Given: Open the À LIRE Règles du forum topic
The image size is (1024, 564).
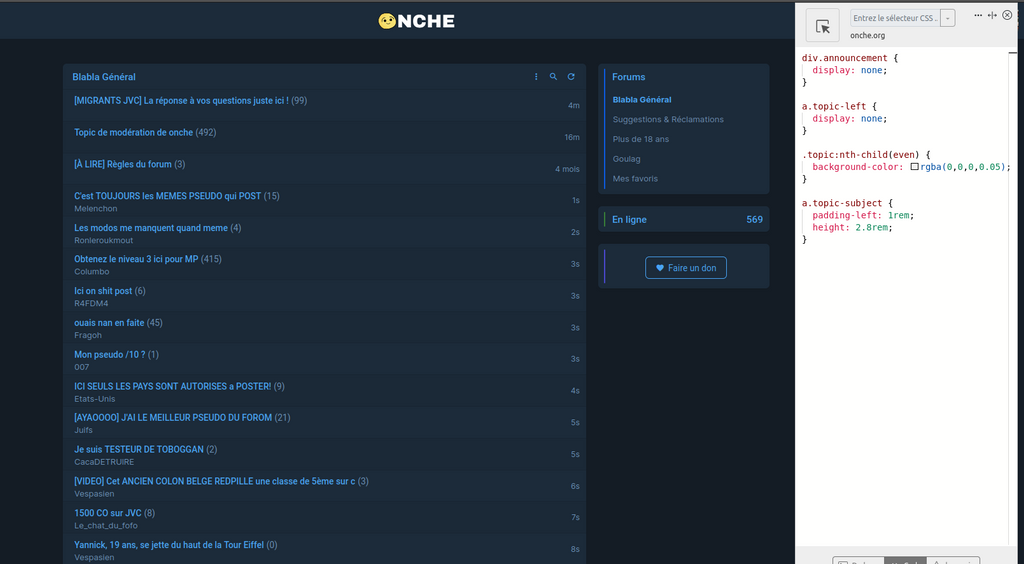Looking at the screenshot, I should click(x=123, y=164).
